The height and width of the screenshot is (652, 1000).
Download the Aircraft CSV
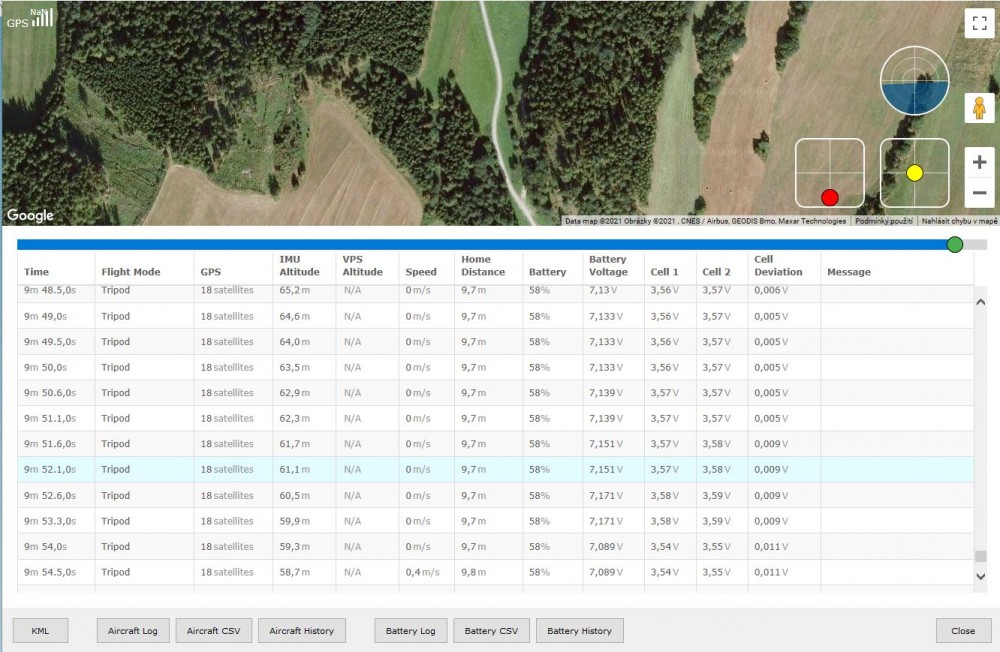point(214,631)
